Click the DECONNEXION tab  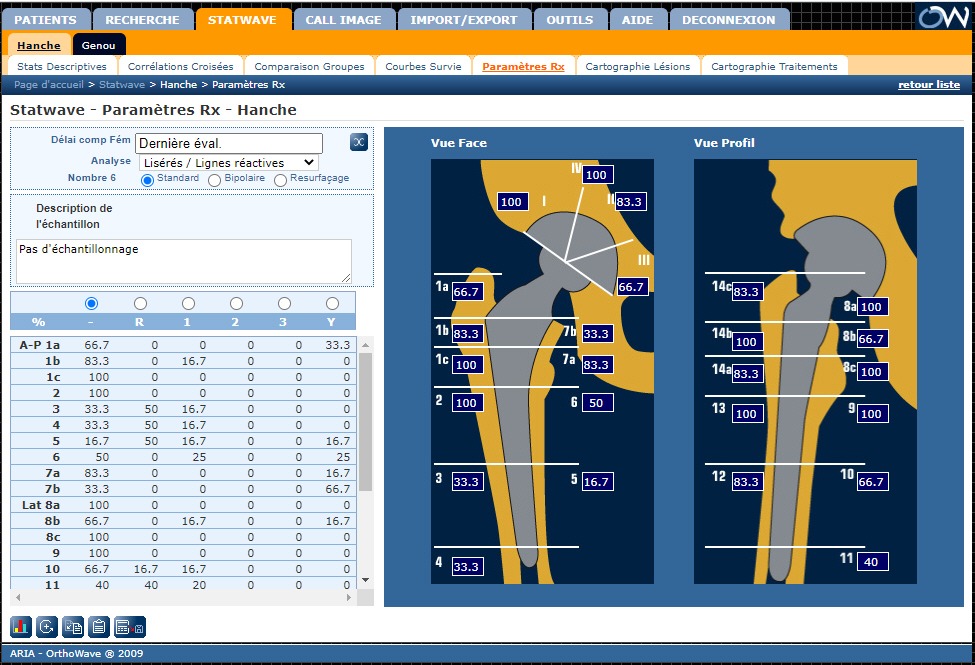[x=729, y=20]
